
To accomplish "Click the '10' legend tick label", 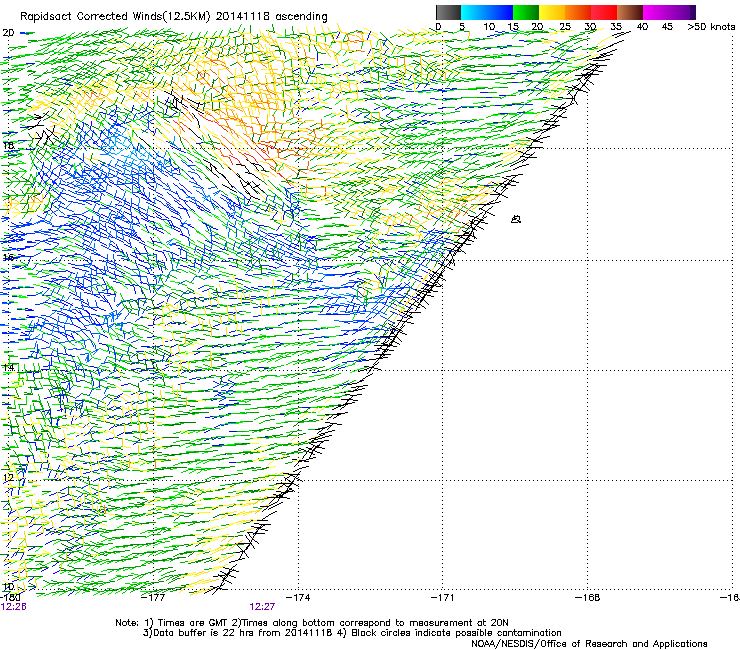I will (489, 27).
